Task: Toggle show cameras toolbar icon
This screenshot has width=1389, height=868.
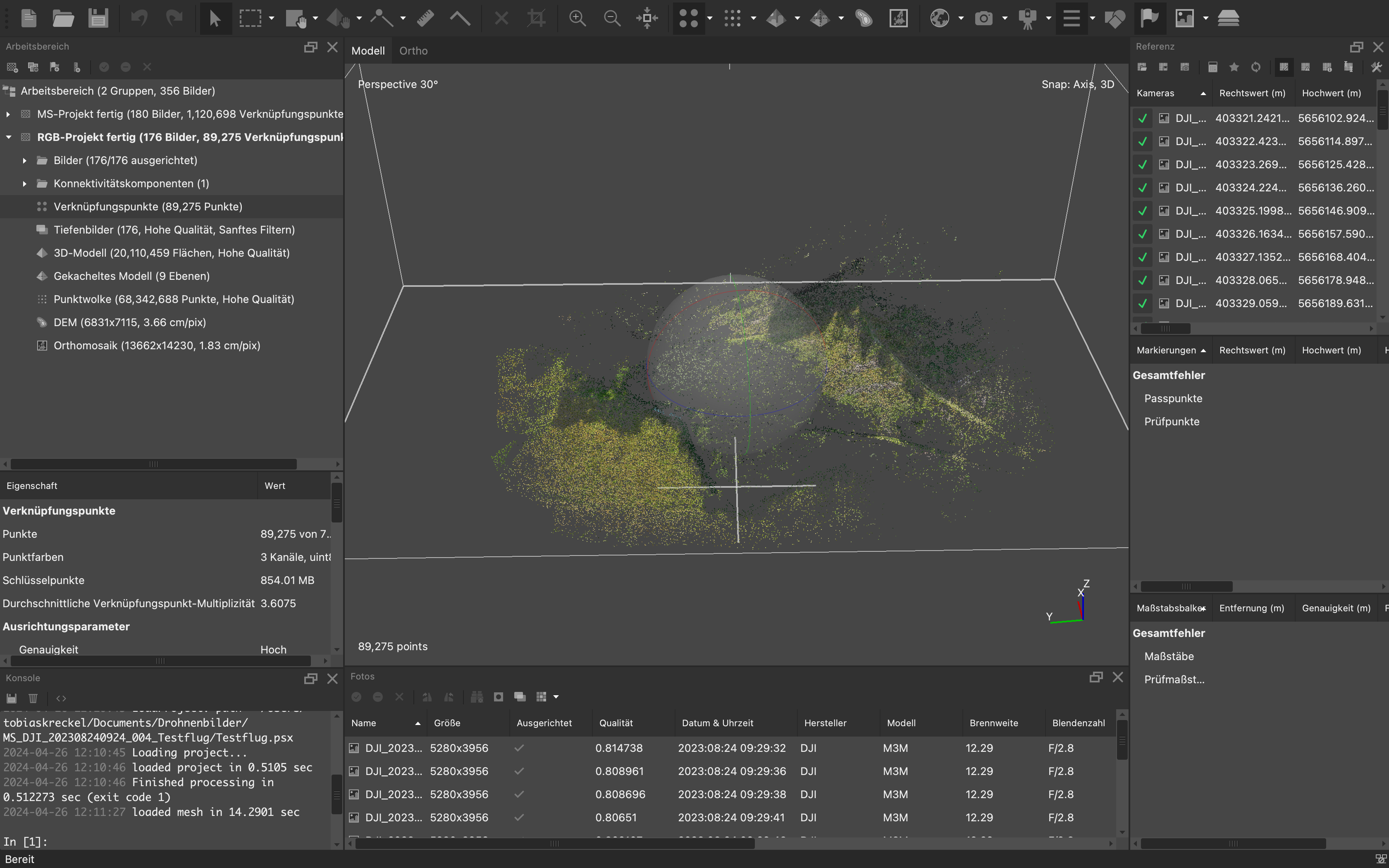Action: pos(983,18)
